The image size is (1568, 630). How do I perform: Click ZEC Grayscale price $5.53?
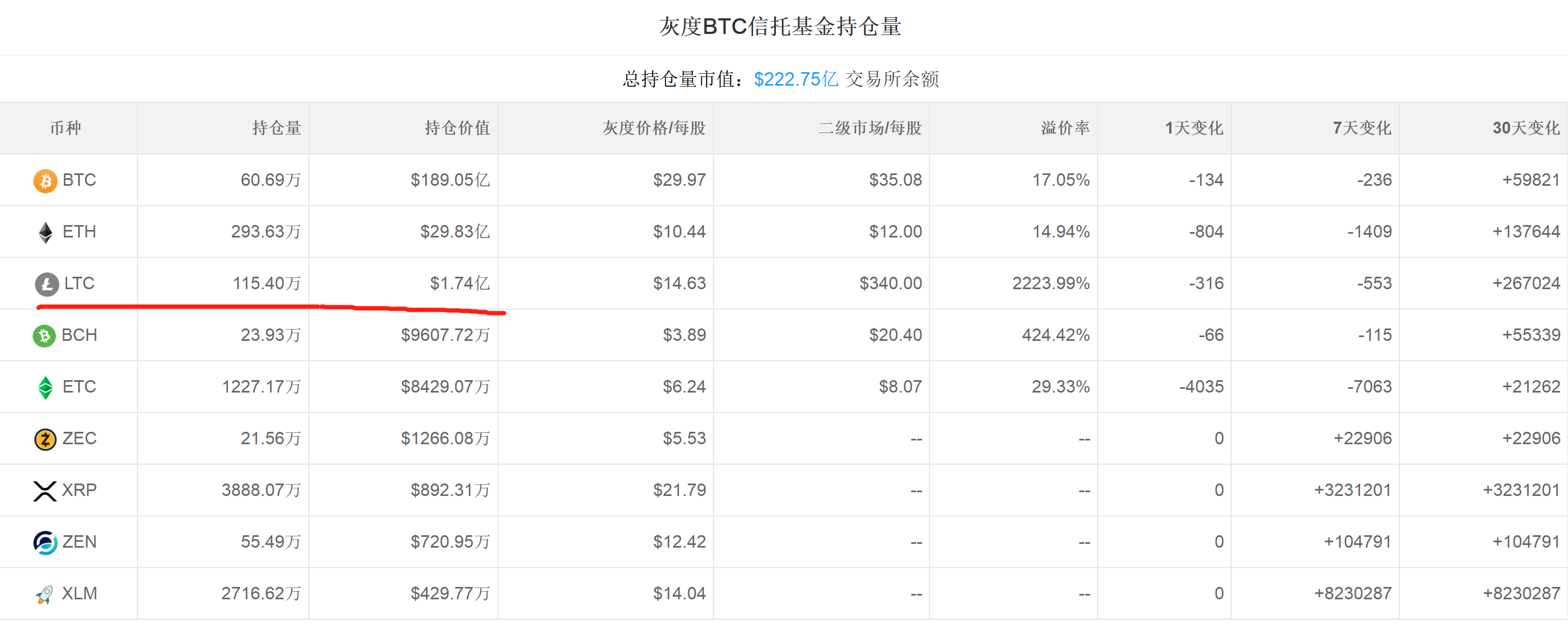(684, 438)
